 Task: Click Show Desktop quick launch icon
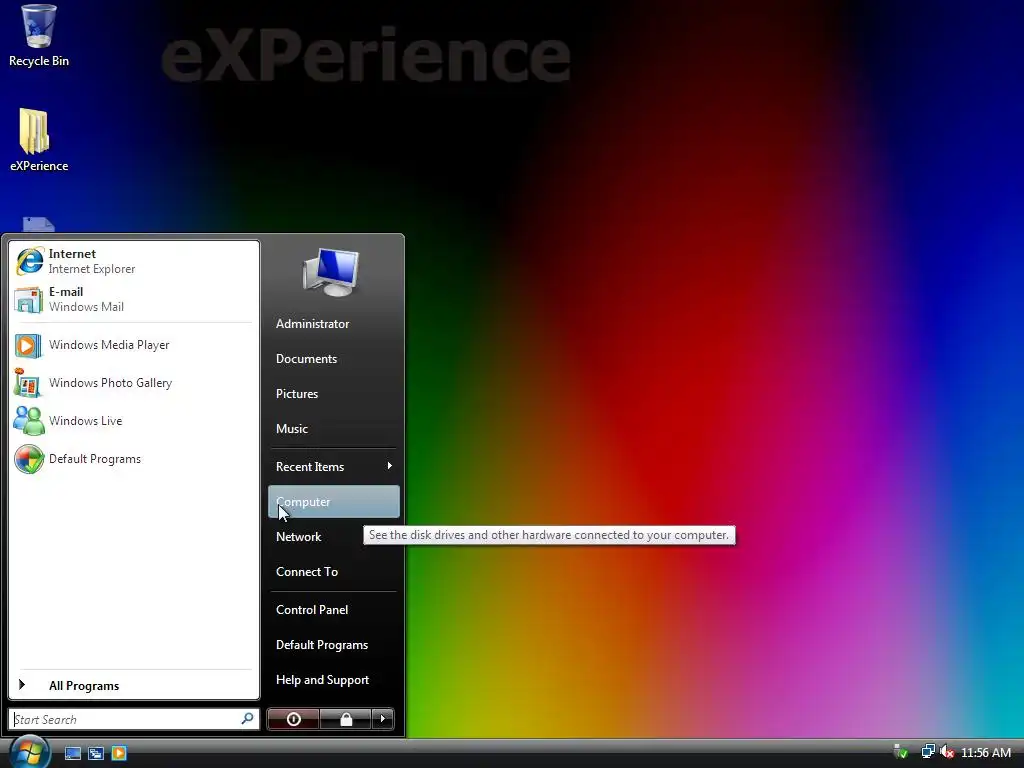click(72, 753)
